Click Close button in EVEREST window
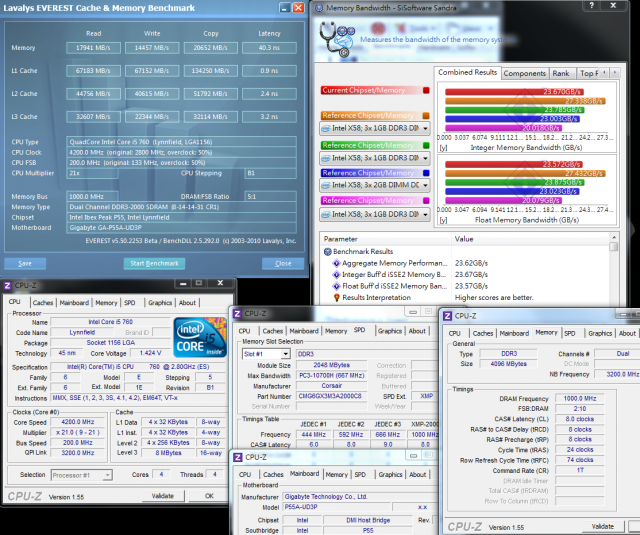Viewport: 640px width, 535px height. point(283,264)
